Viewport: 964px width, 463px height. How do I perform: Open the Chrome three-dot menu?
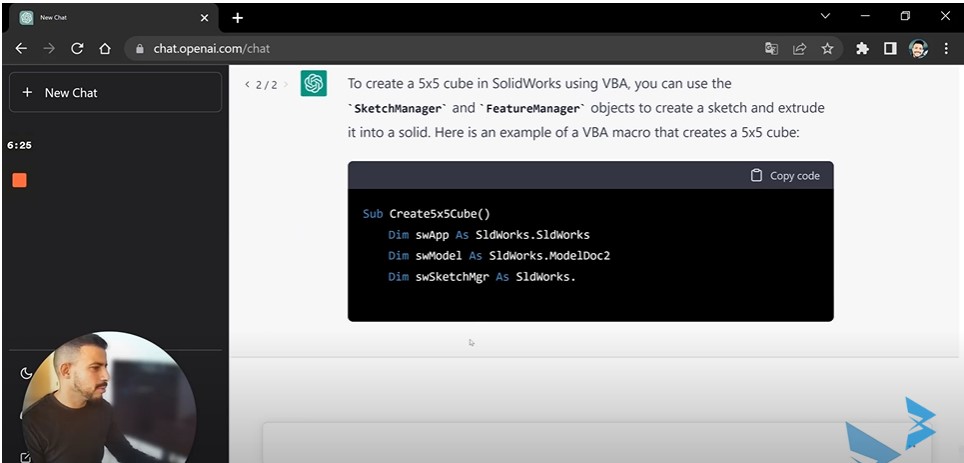tap(946, 49)
